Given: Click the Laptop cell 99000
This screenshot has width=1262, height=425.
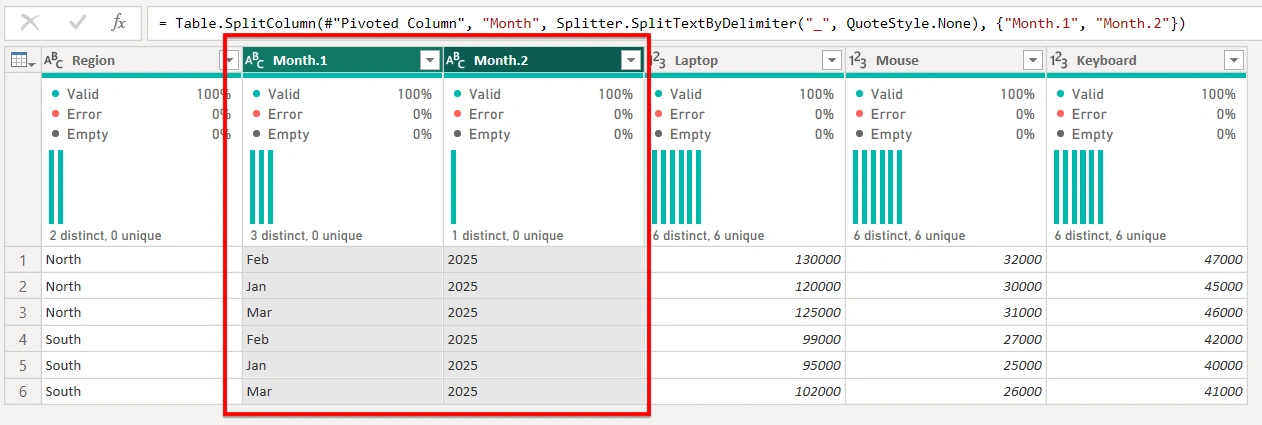Looking at the screenshot, I should tap(745, 339).
